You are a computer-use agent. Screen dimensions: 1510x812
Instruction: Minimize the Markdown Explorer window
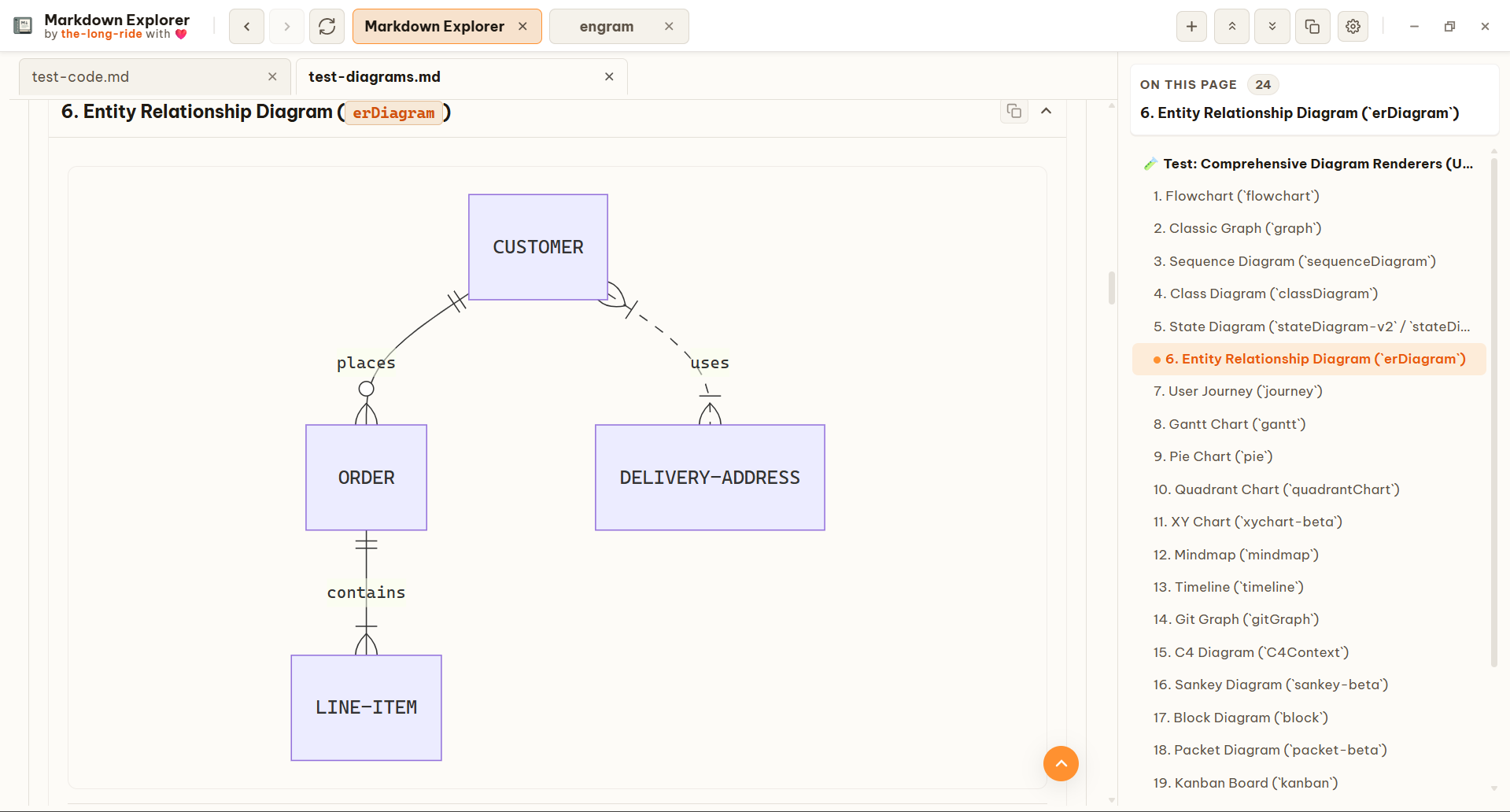pos(1414,26)
